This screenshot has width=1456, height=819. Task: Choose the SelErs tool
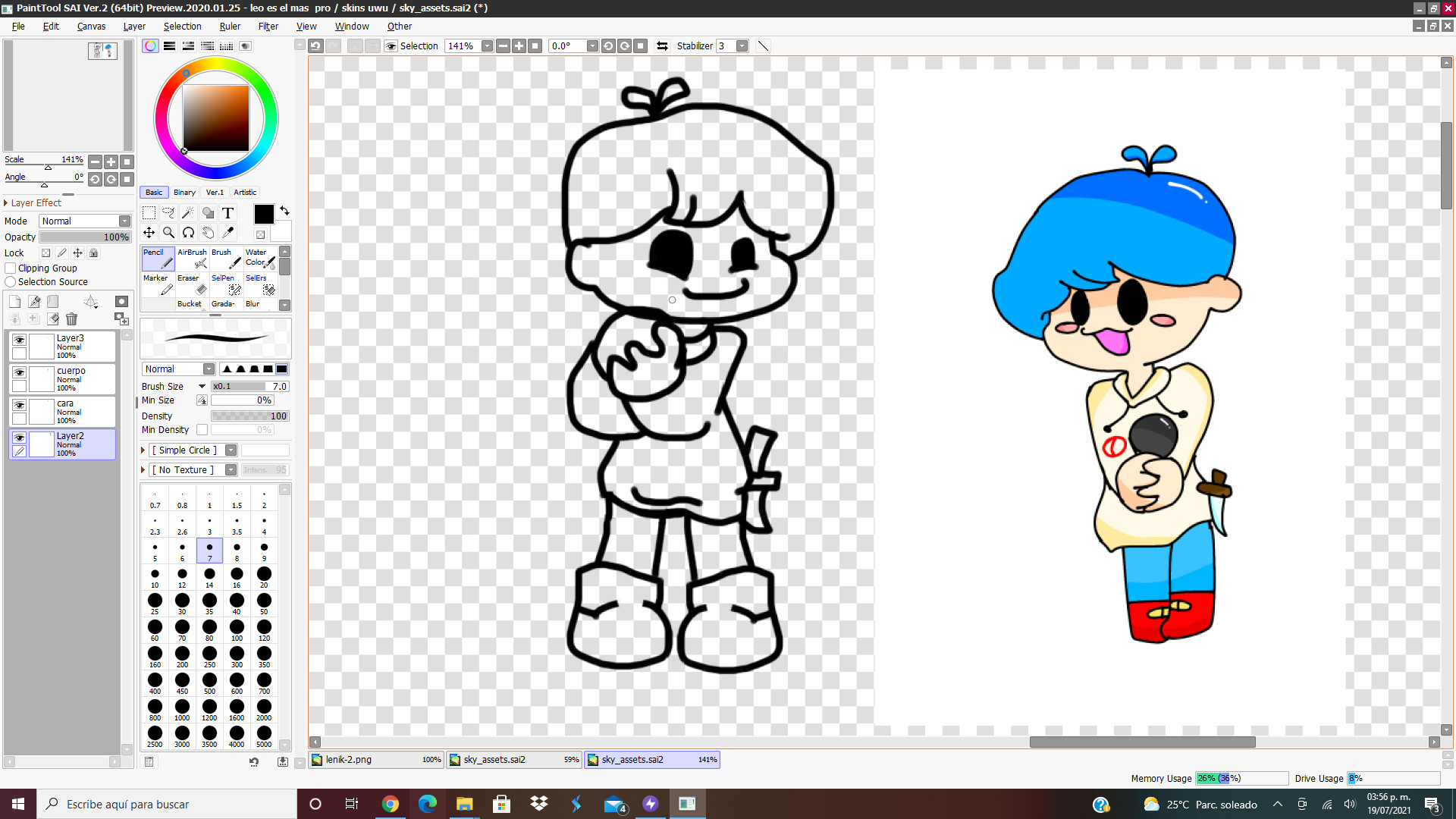click(260, 284)
